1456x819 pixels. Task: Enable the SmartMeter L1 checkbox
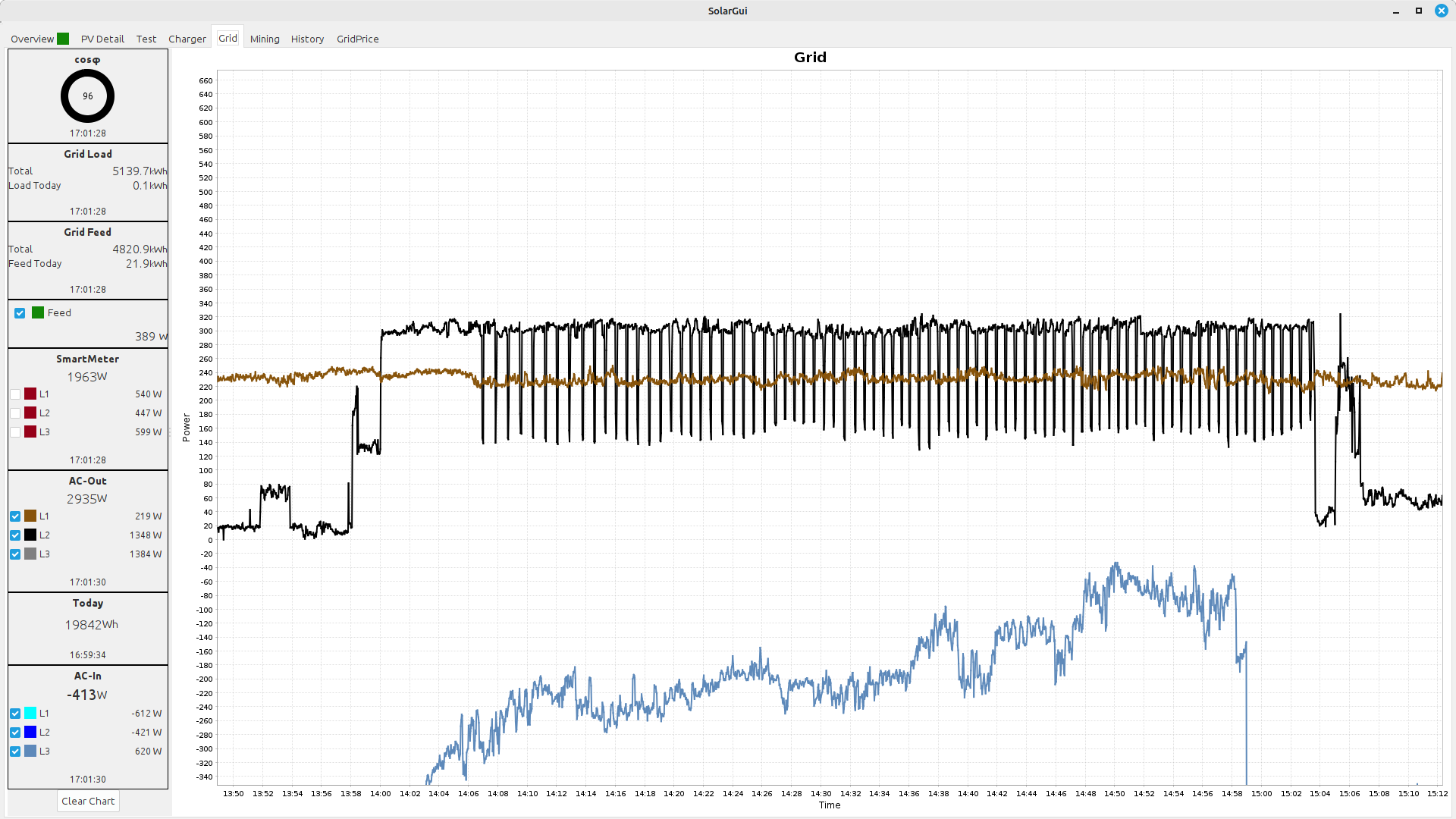pos(15,394)
